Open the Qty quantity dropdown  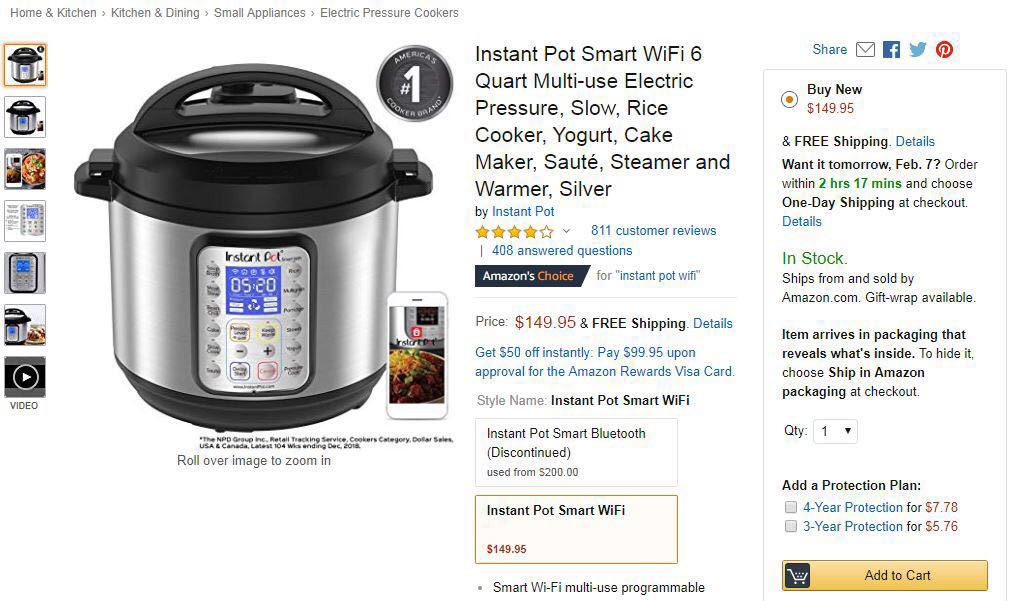coord(835,431)
